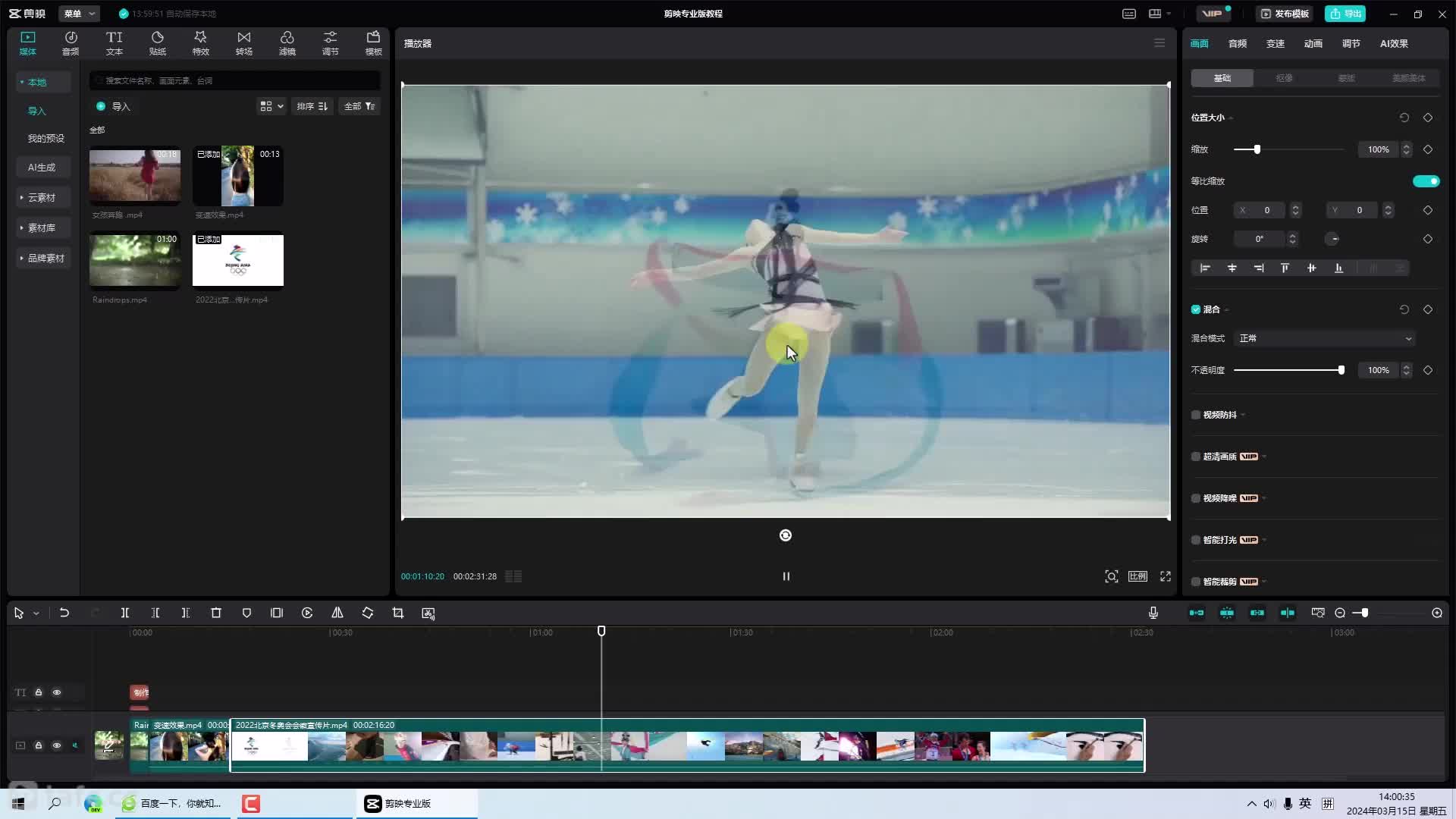Click the freeze frame icon
The width and height of the screenshot is (1456, 819).
click(277, 613)
